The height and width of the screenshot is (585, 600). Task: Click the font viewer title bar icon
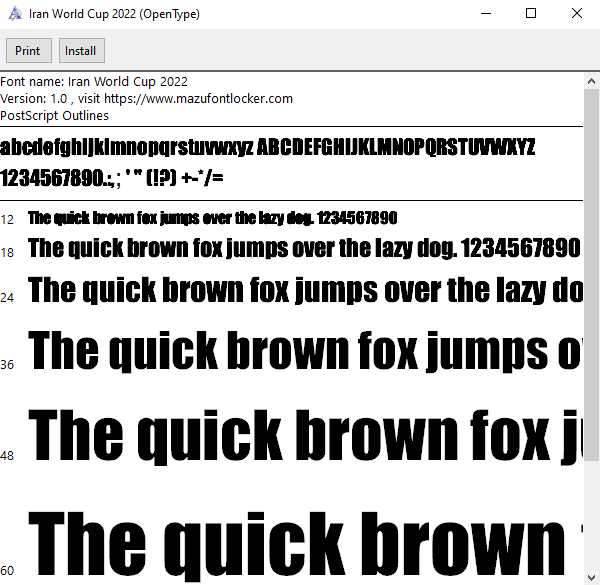pos(15,14)
